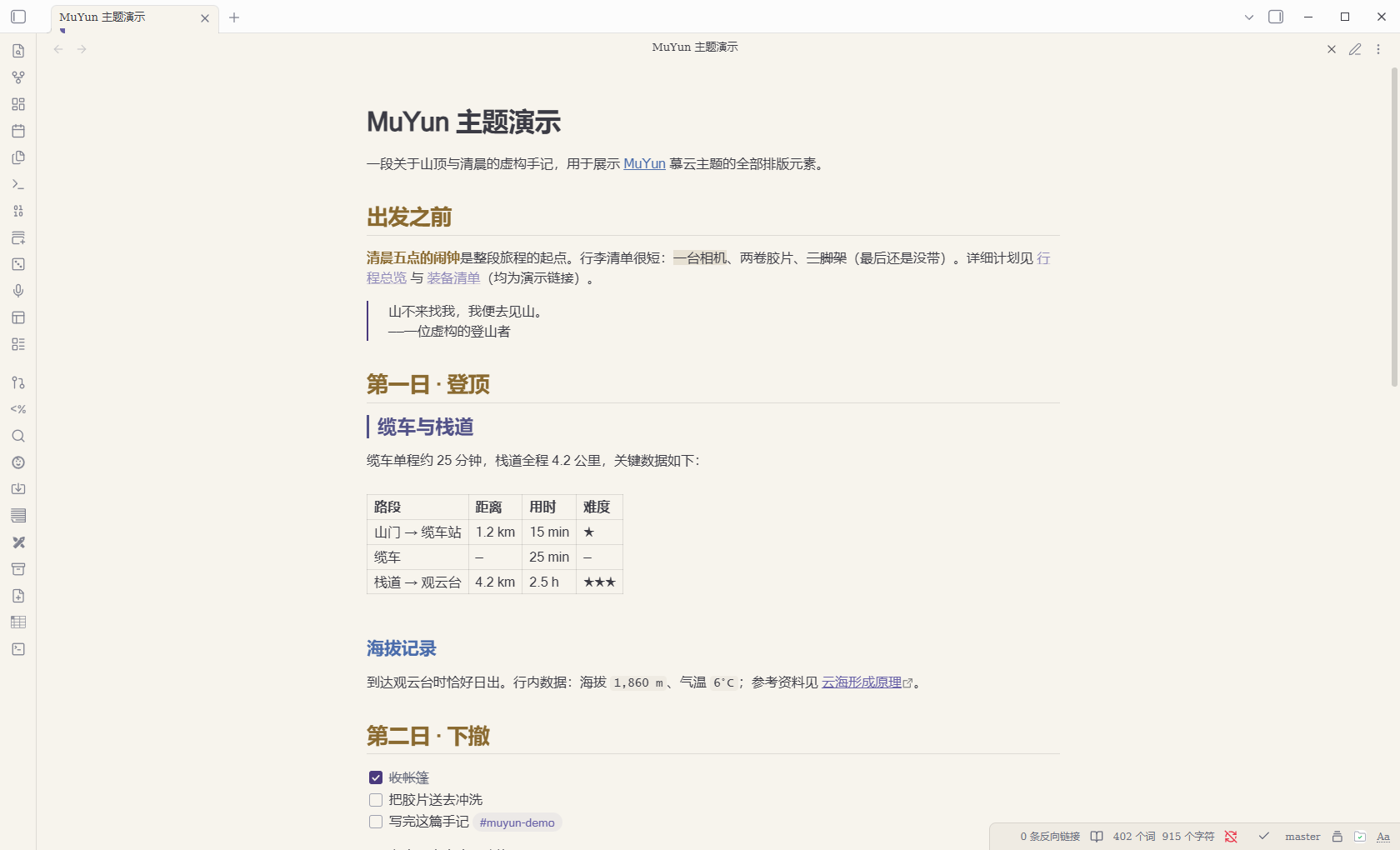
Task: Navigate back with the left arrow
Action: click(x=58, y=49)
